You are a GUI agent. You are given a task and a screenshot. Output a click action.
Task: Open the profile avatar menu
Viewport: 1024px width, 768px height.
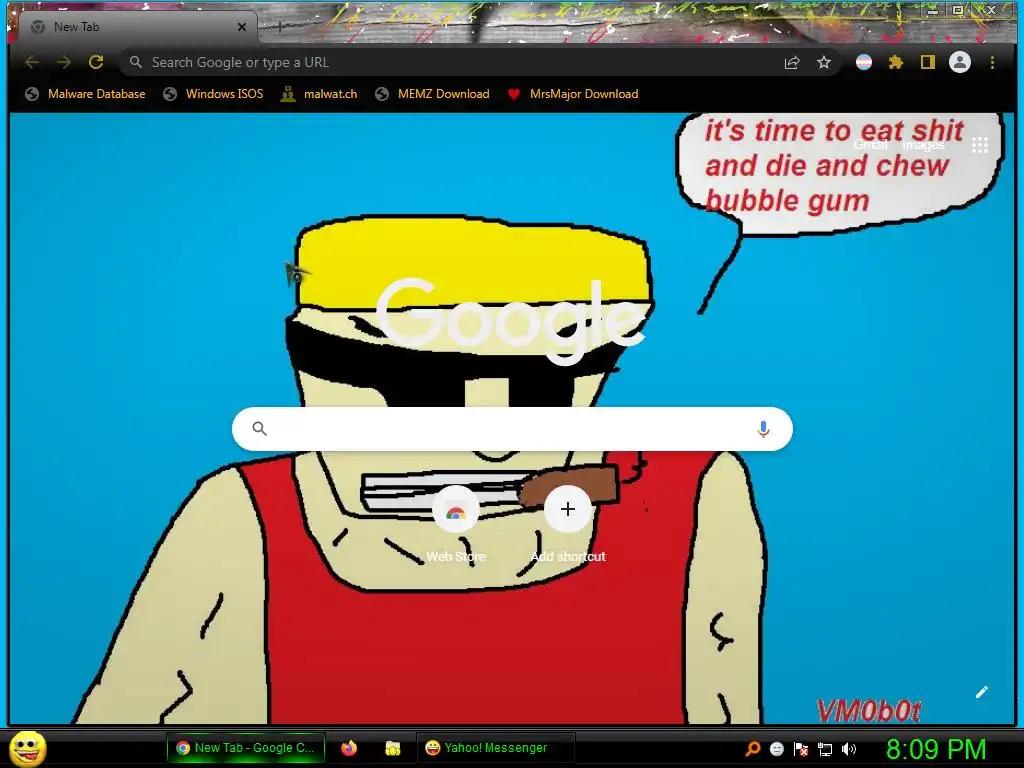click(959, 62)
